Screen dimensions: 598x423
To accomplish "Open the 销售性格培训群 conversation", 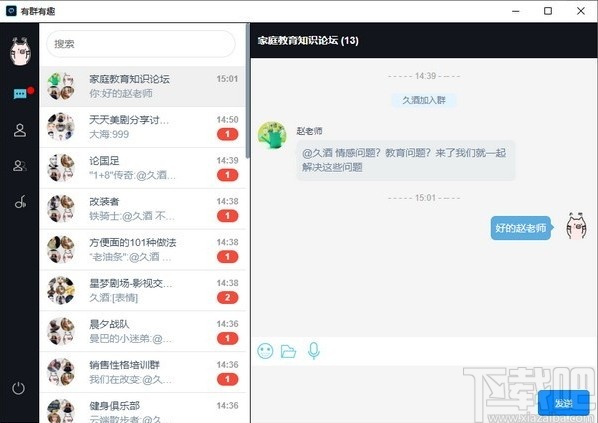I will click(143, 372).
